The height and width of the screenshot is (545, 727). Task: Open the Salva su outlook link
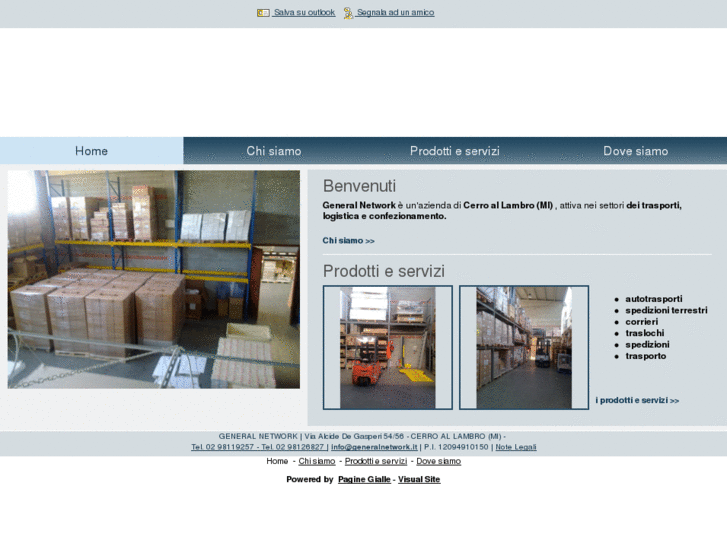[304, 13]
